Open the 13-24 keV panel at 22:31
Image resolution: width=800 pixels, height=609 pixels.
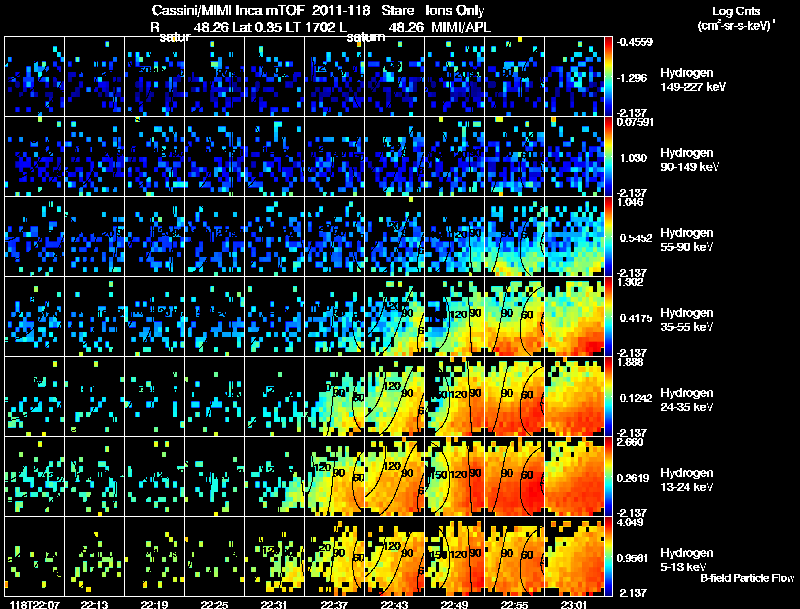coord(274,477)
